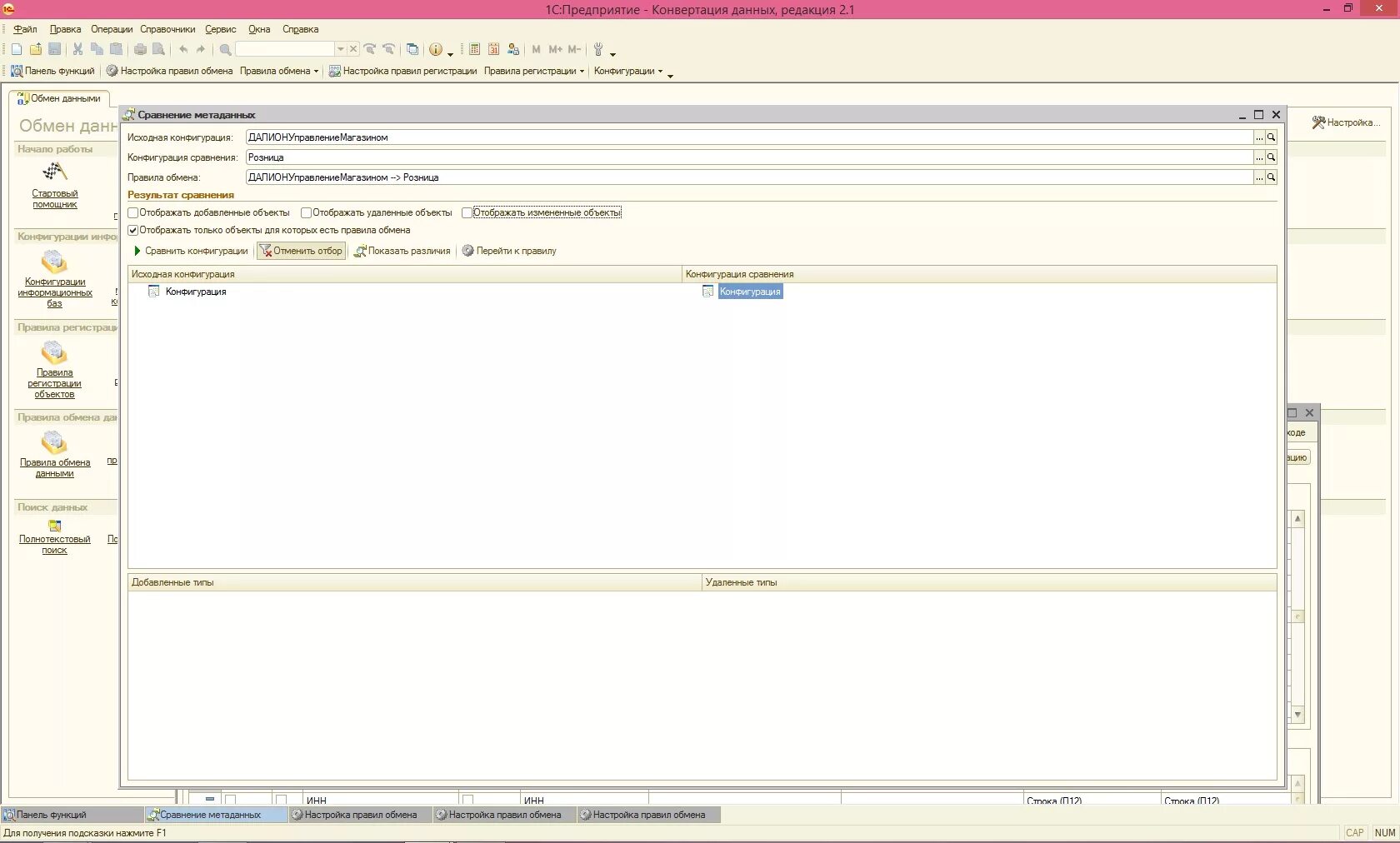Open the Справка menu
Viewport: 1400px width, 843px height.
300,29
